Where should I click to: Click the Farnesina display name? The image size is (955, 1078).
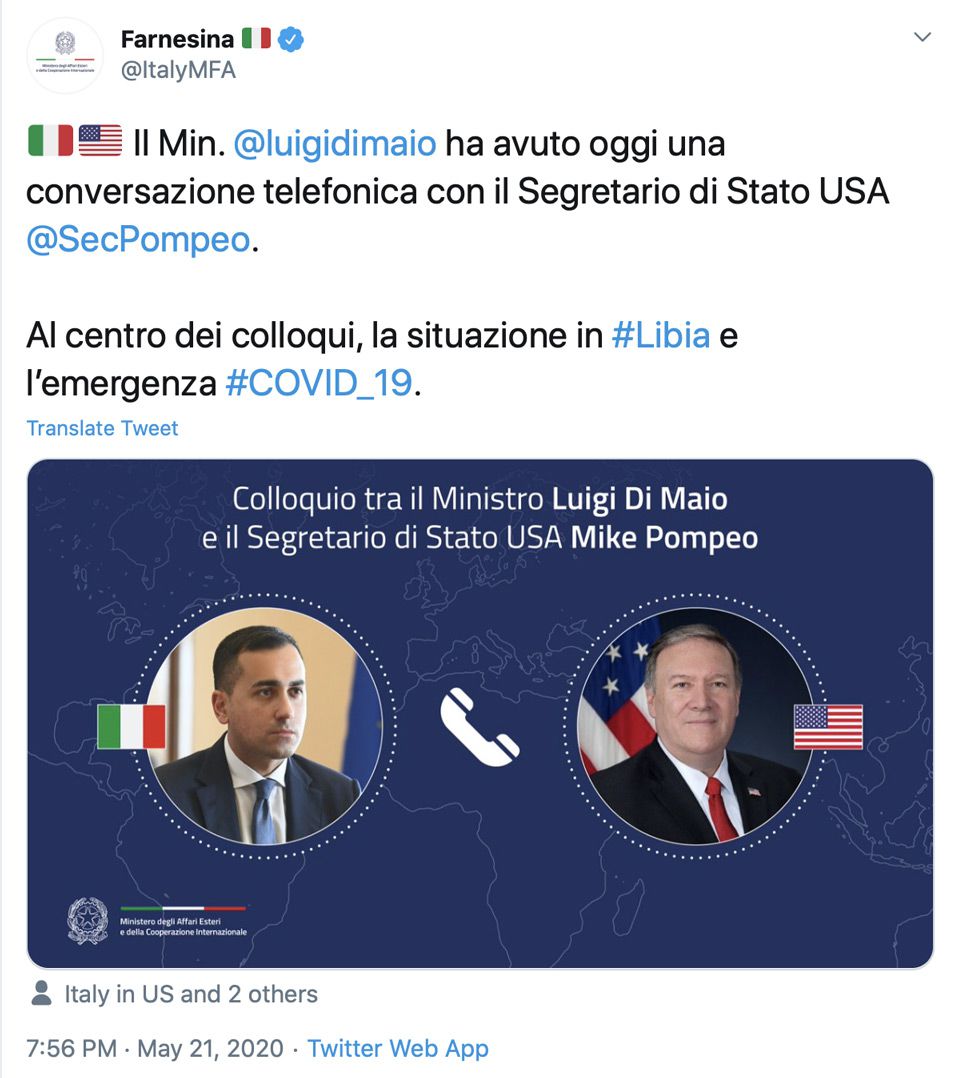click(177, 39)
